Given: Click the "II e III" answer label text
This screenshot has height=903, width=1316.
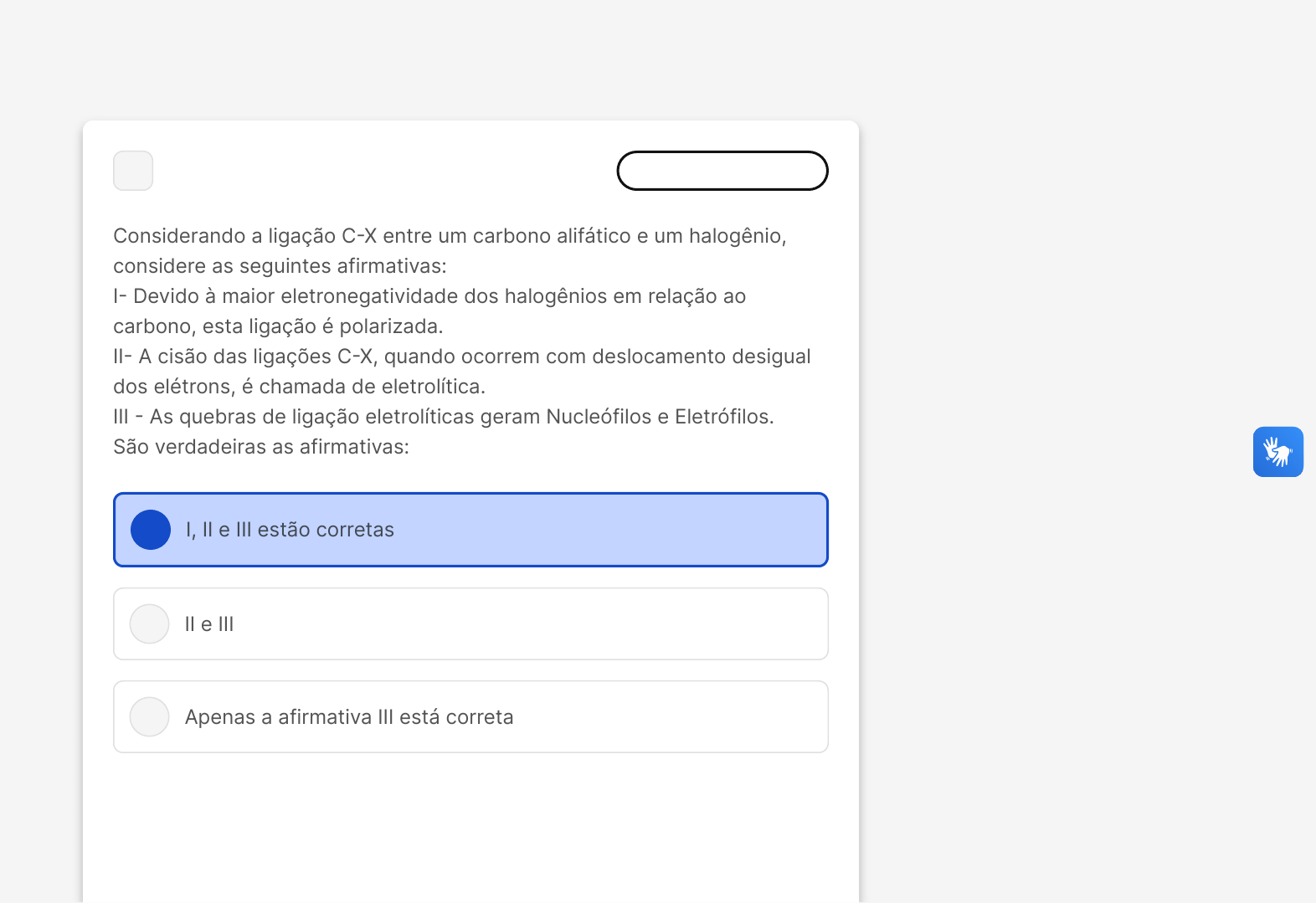Looking at the screenshot, I should pos(209,624).
